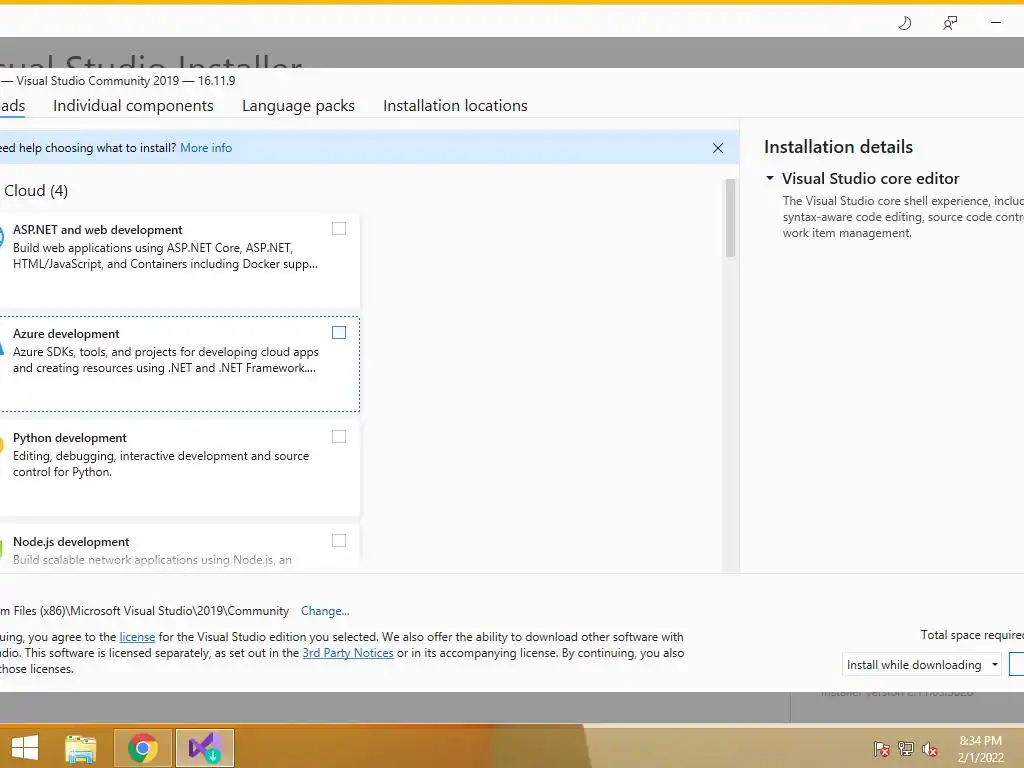Switch to Individual components tab
Image resolution: width=1024 pixels, height=768 pixels.
coord(133,106)
